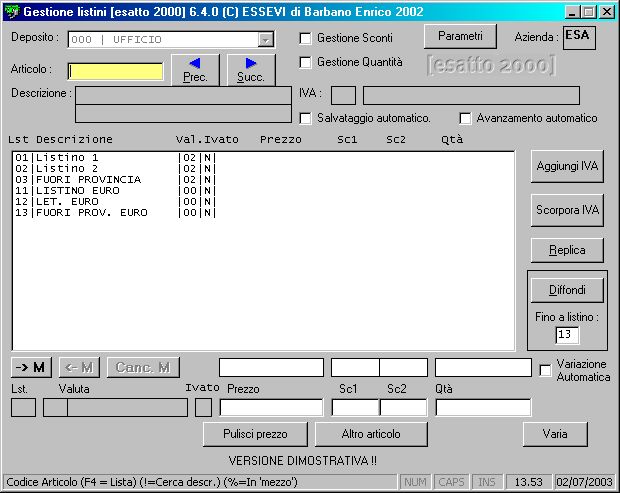Open the Parametri settings button
Image resolution: width=620 pixels, height=493 pixels.
point(460,36)
